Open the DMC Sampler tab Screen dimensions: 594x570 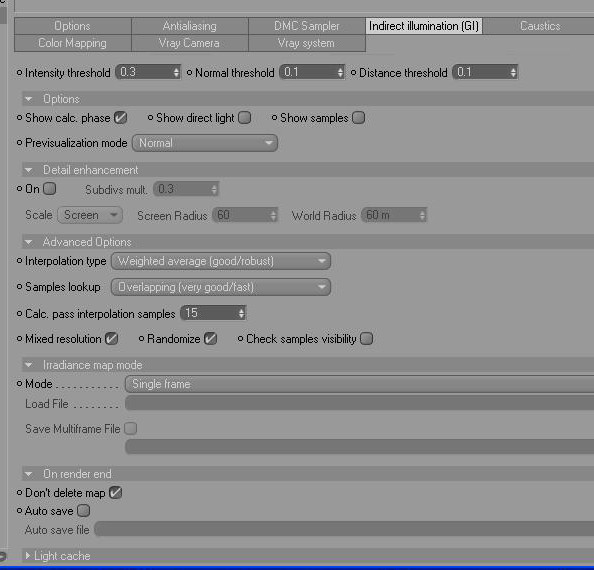[x=307, y=26]
